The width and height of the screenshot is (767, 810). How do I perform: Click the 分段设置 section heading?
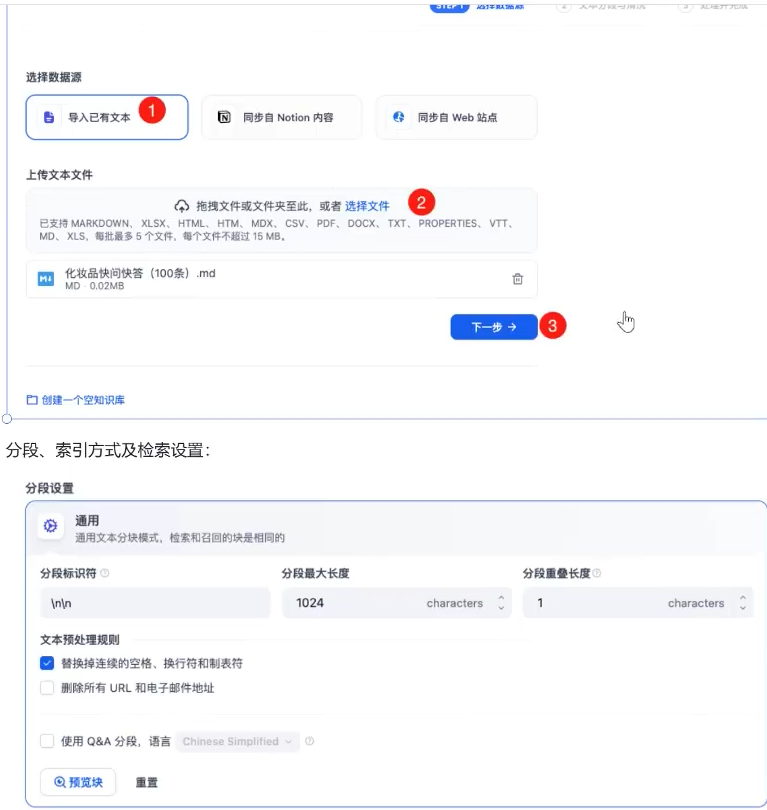click(x=50, y=488)
